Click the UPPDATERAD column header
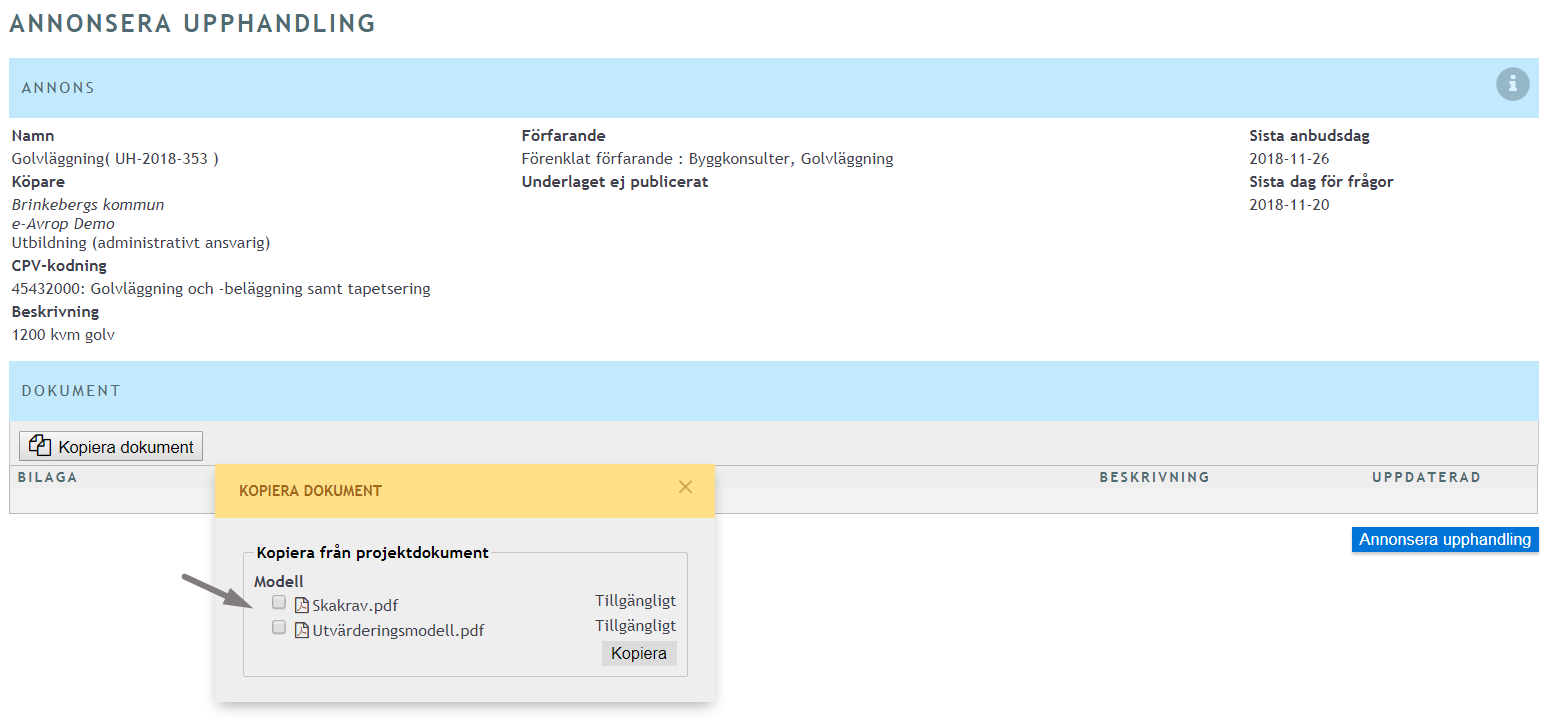Screen dimensions: 1551x725 coord(1426,477)
